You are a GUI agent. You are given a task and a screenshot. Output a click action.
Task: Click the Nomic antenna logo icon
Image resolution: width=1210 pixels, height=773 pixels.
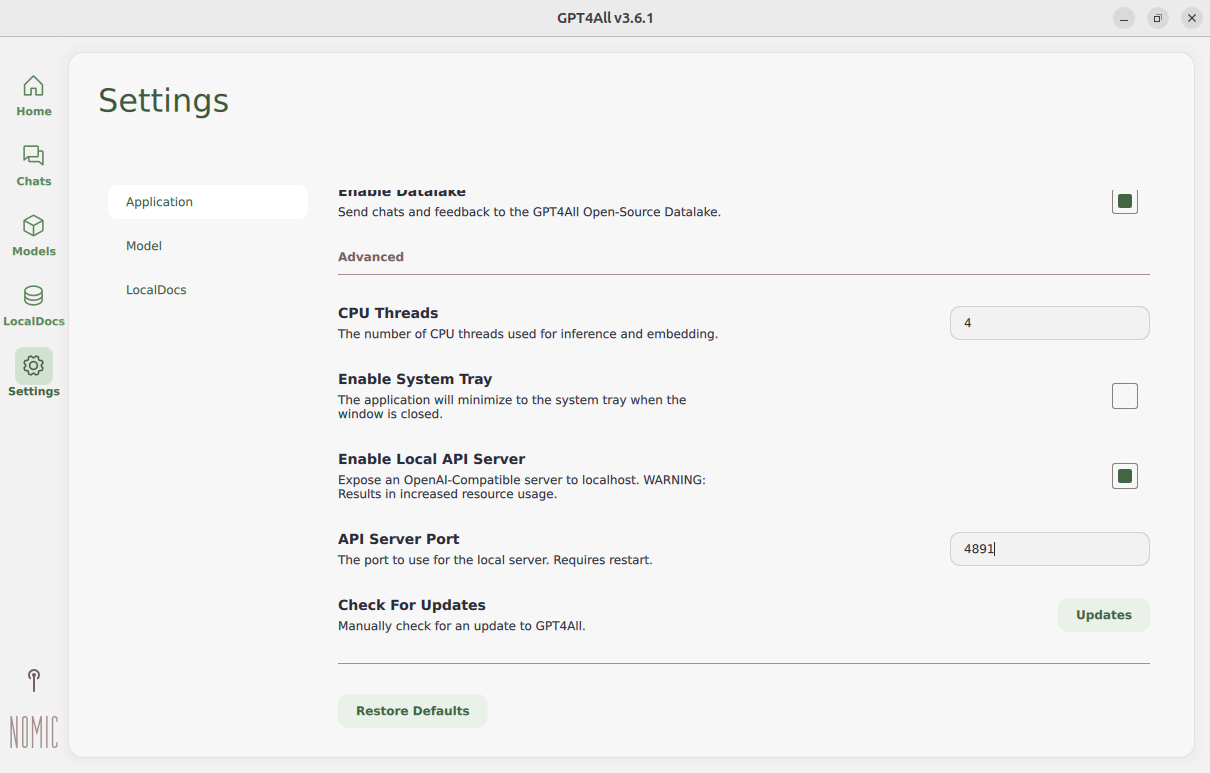tap(33, 680)
